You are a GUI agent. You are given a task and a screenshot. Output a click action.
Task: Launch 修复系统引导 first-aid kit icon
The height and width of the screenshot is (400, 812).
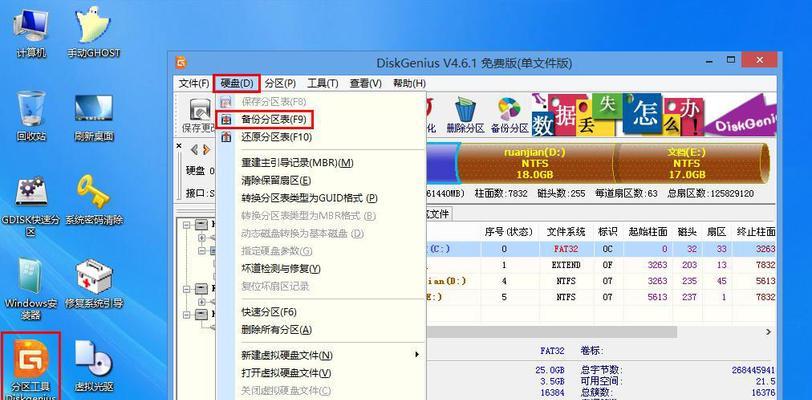[94, 284]
